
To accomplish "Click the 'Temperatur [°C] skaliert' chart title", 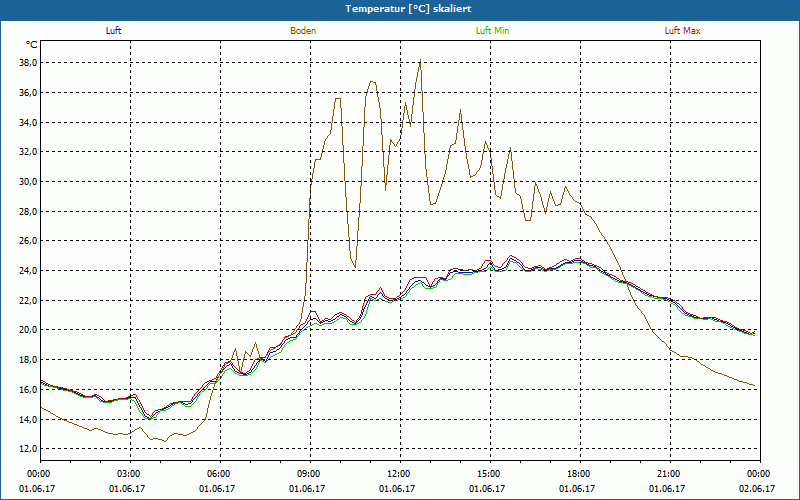I will [x=408, y=9].
